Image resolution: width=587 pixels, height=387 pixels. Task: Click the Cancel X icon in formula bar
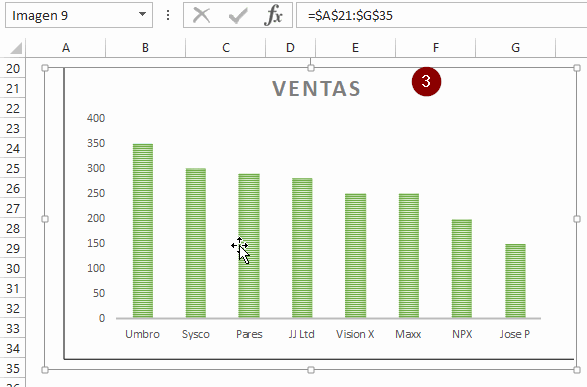(x=201, y=15)
